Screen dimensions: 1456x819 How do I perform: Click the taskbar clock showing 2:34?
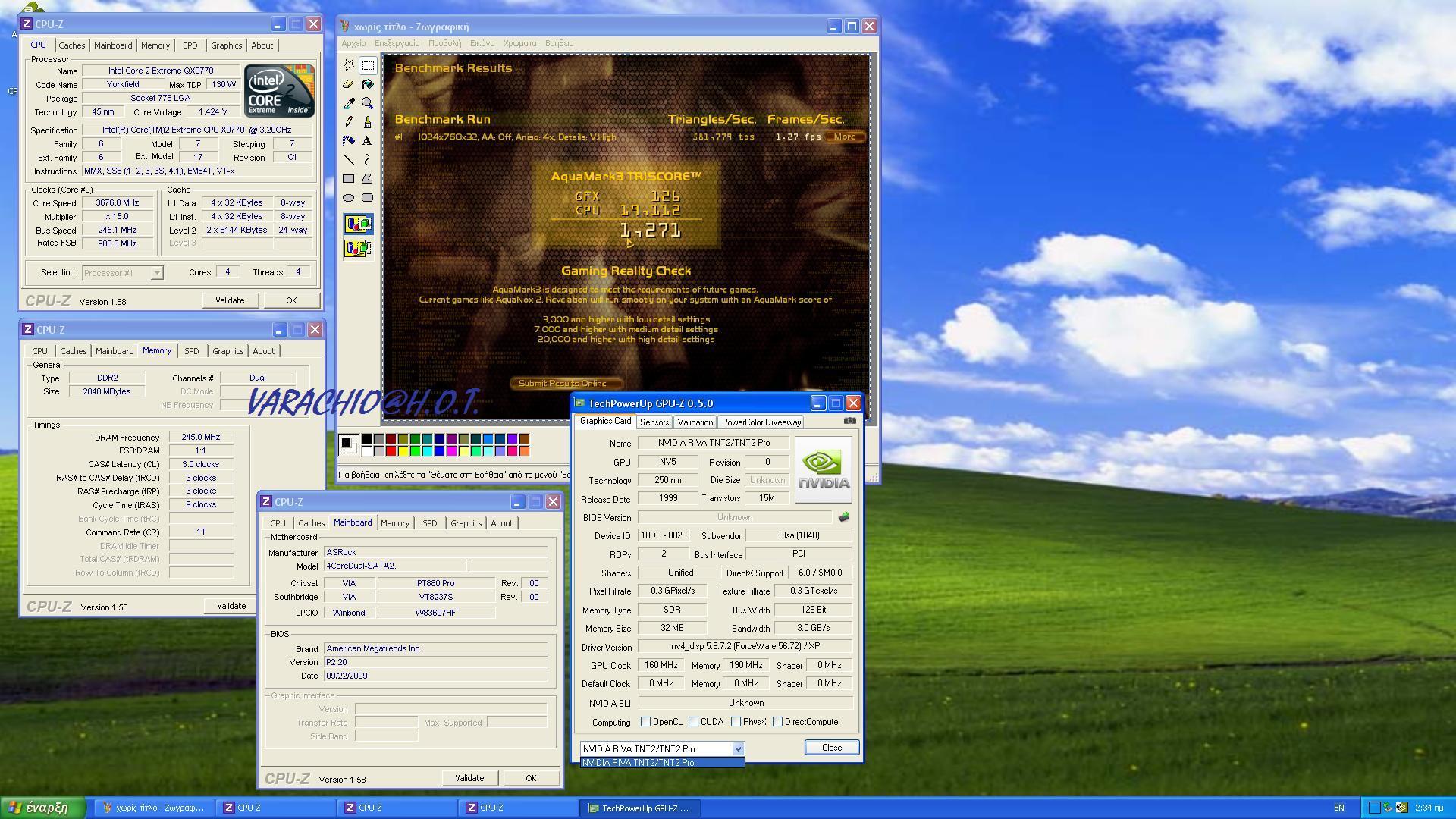point(1428,808)
